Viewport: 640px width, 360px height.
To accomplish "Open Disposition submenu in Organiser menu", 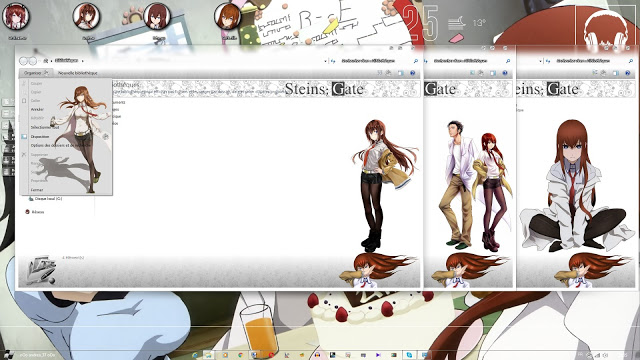I will point(40,137).
